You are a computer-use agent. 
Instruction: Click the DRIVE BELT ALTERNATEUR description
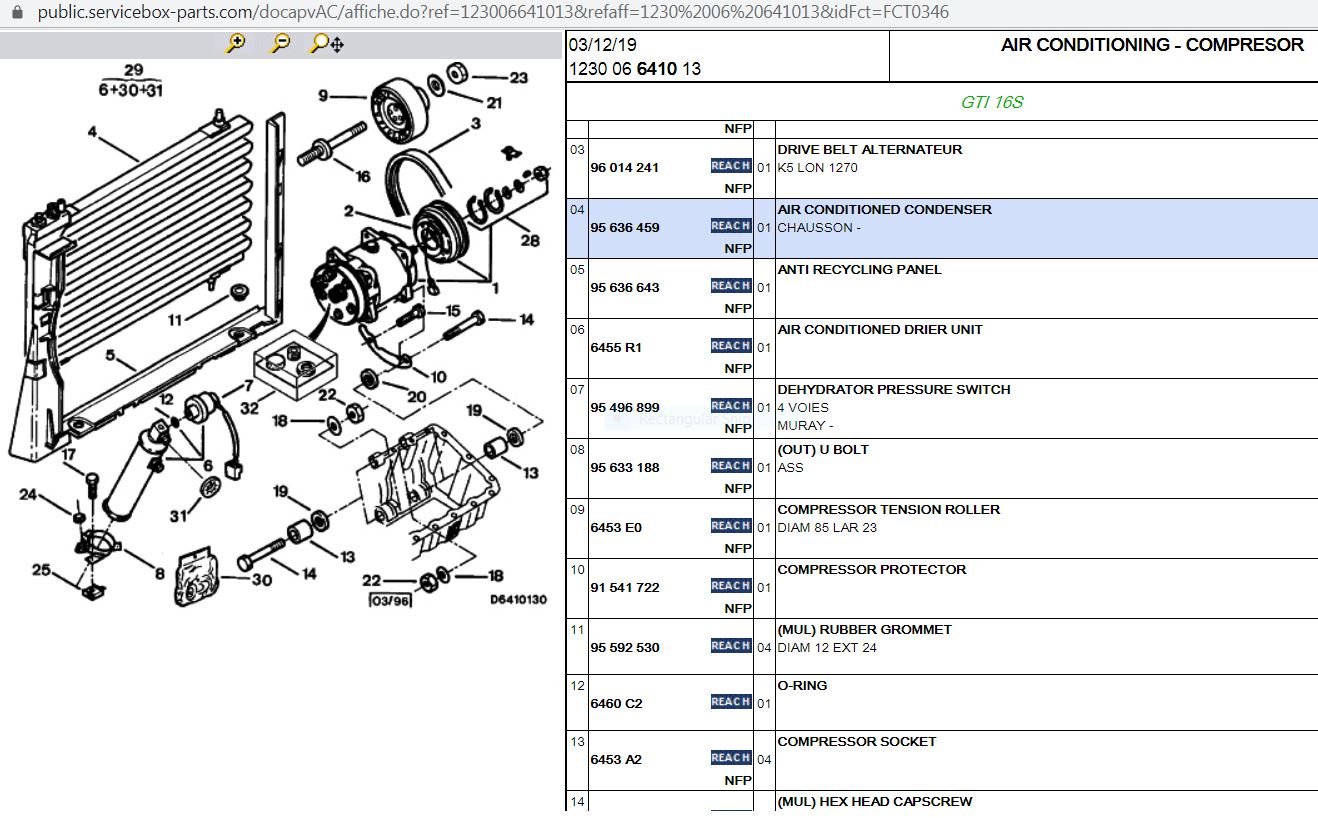pos(870,150)
